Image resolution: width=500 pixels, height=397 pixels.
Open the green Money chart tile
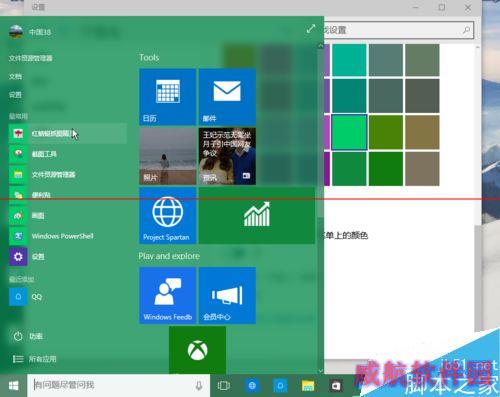coord(257,215)
